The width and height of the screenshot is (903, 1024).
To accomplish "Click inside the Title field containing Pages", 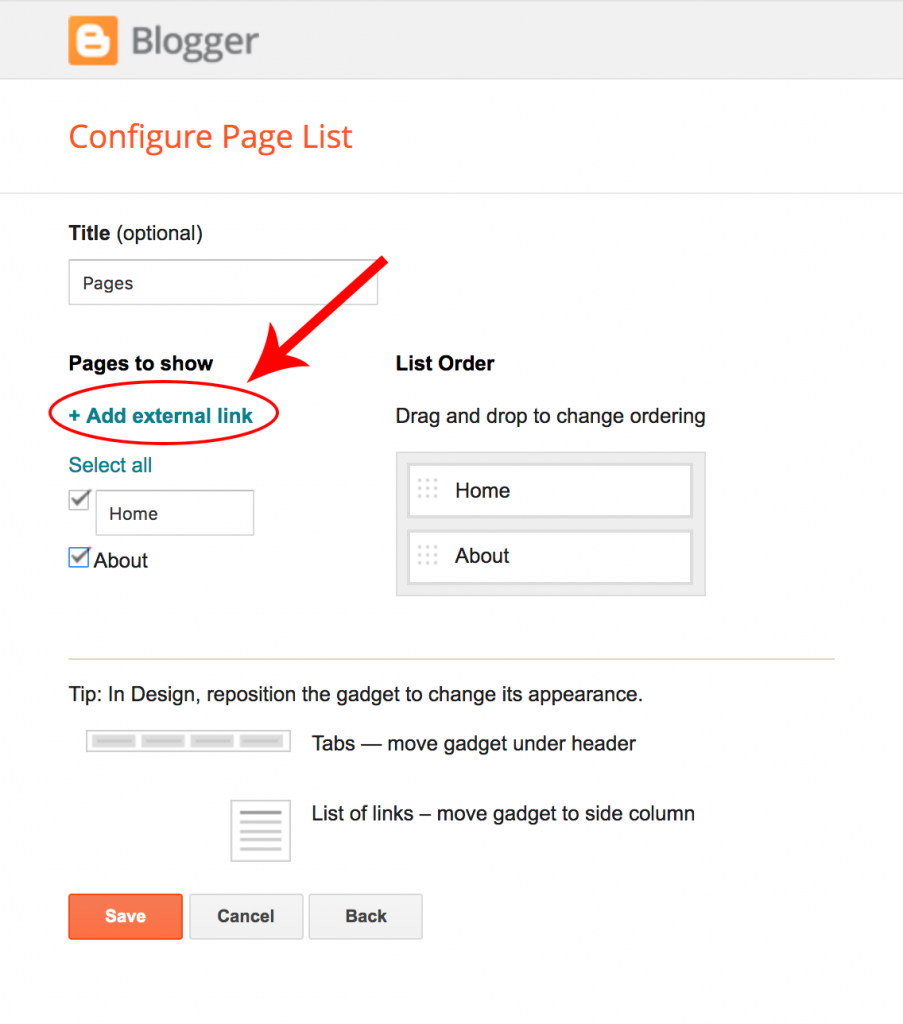I will coord(222,283).
